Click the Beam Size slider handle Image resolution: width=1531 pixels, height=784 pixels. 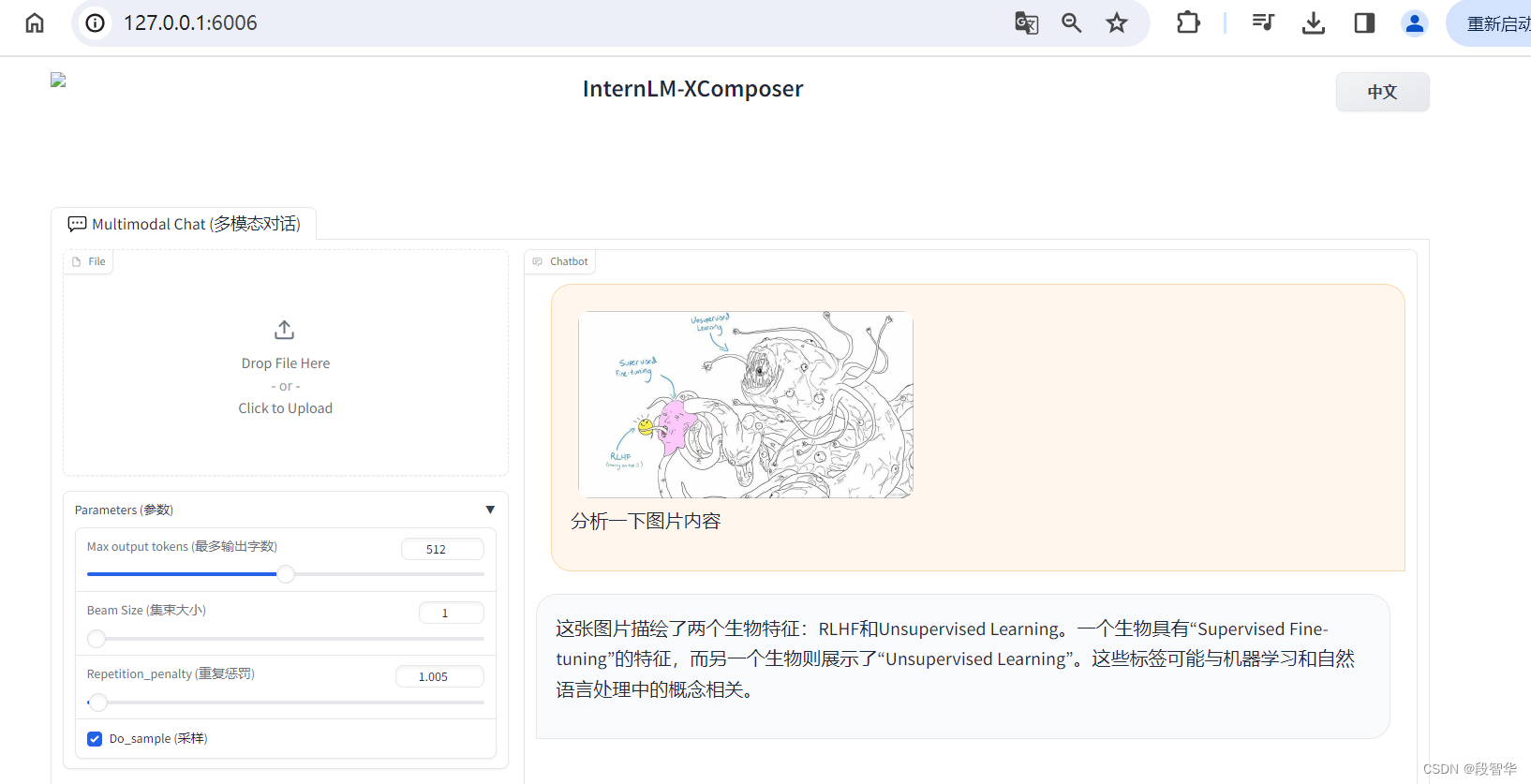pyautogui.click(x=97, y=639)
